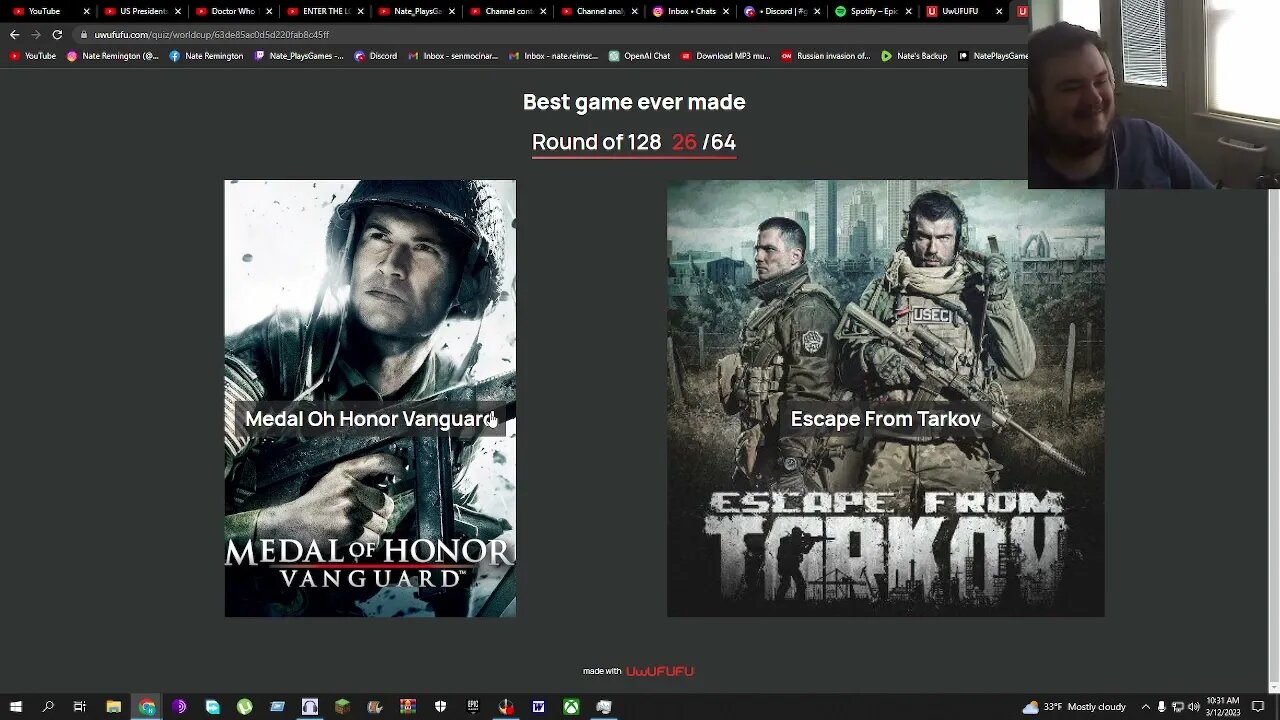The image size is (1280, 720).
Task: Click the 'Best game ever made' title
Action: click(x=634, y=102)
